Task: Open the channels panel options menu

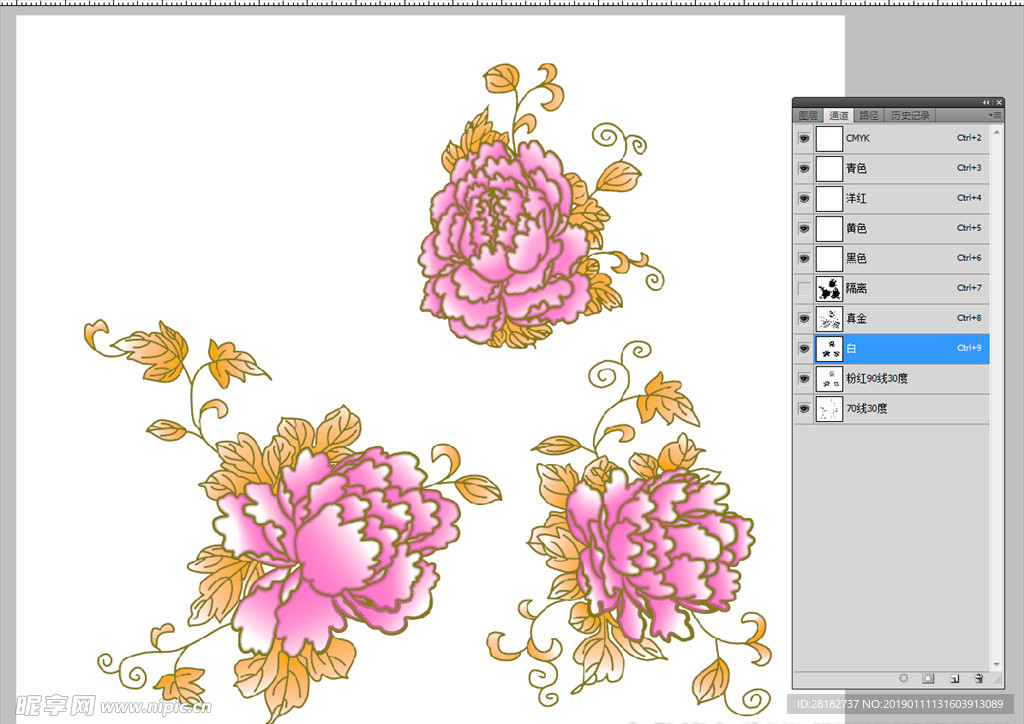Action: [995, 116]
